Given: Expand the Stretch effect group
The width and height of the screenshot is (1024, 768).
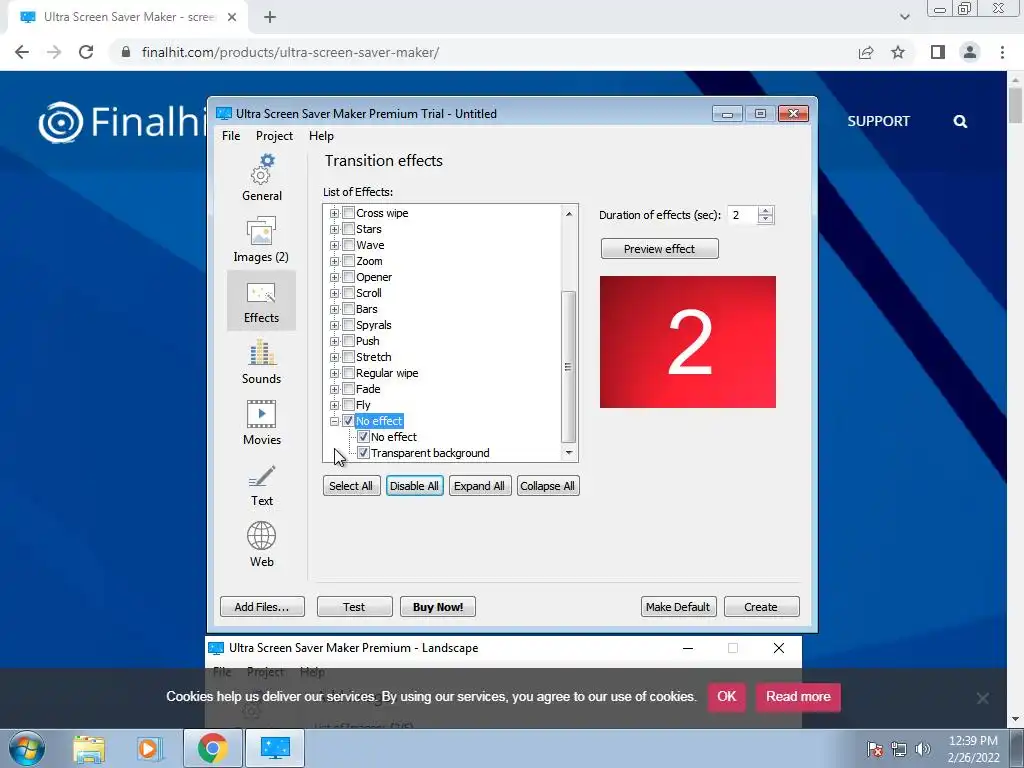Looking at the screenshot, I should [334, 357].
